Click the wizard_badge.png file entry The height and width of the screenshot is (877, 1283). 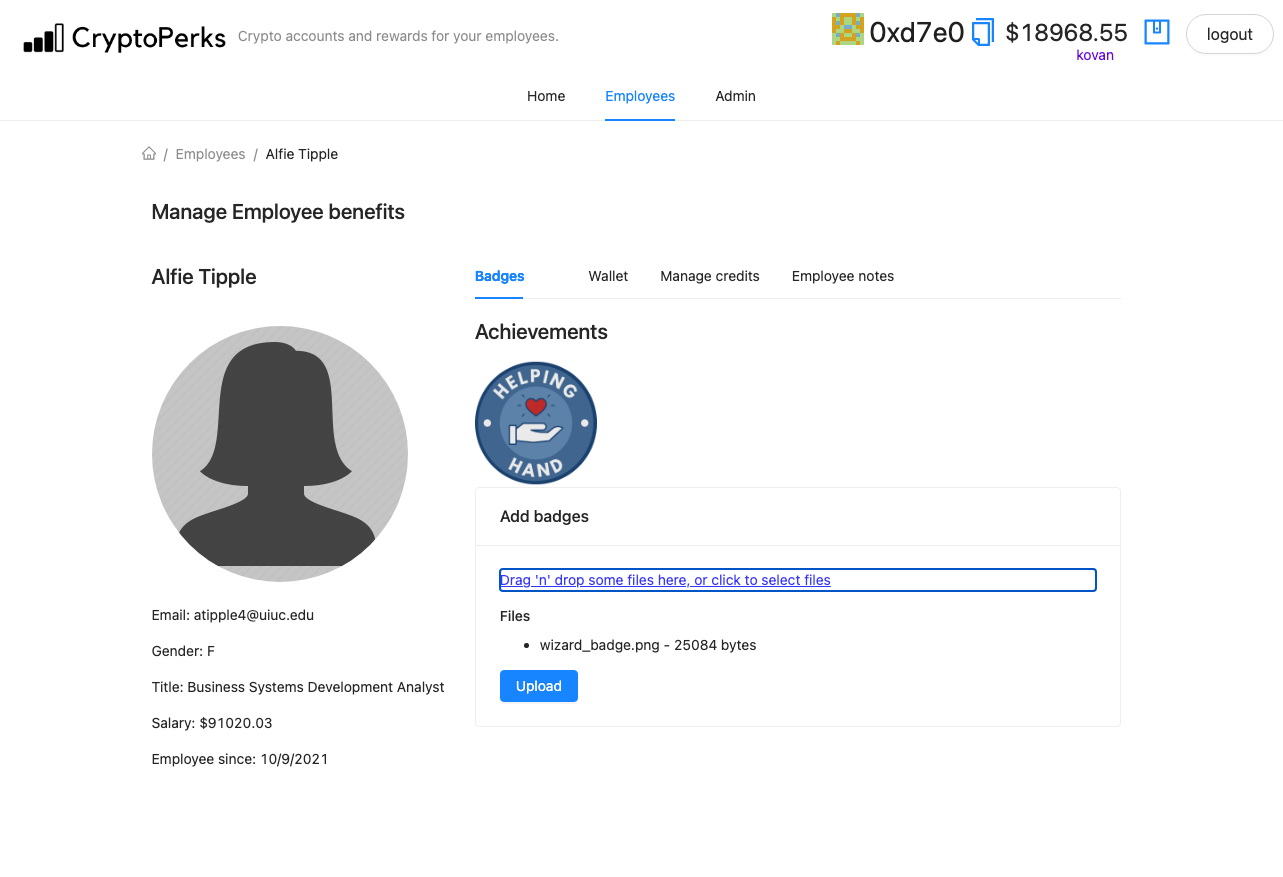(648, 645)
